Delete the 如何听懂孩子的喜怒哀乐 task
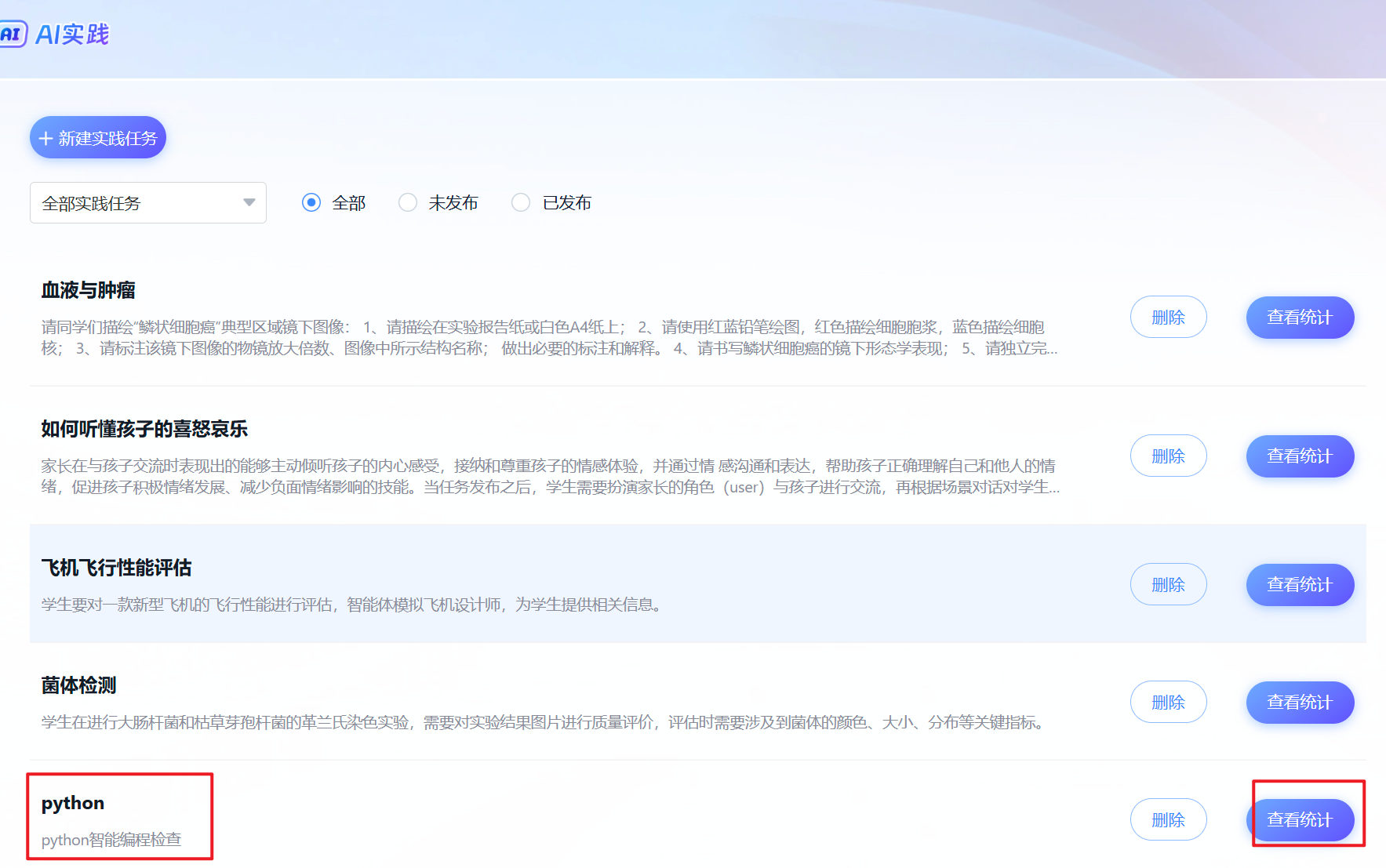Screen dimensions: 1386x868 pos(1168,456)
